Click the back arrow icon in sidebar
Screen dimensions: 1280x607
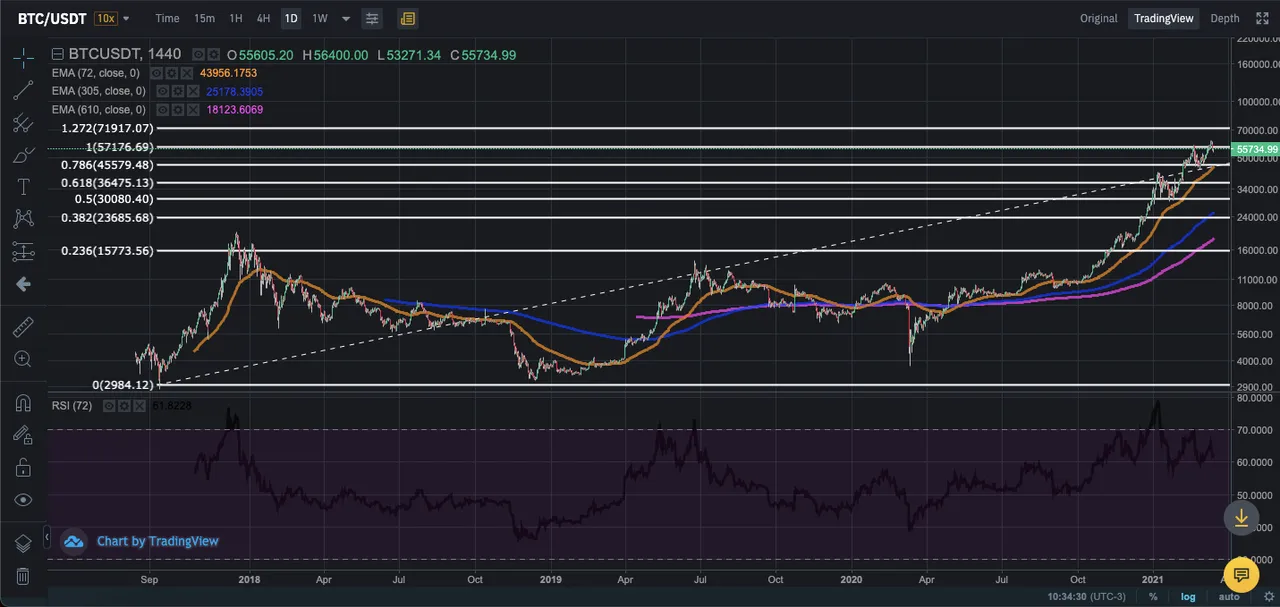tap(23, 285)
